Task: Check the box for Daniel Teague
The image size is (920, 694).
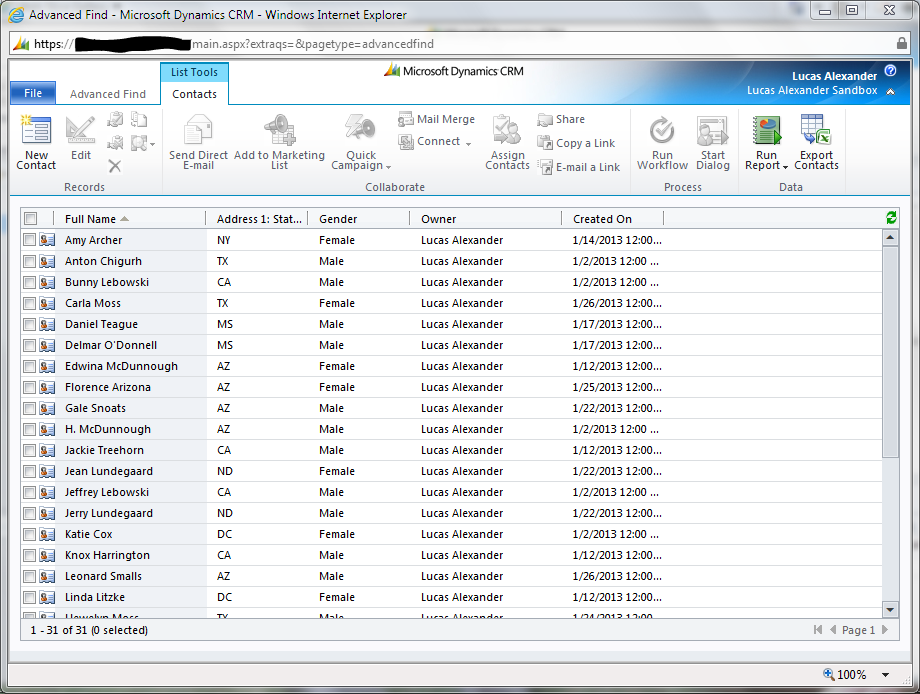Action: 29,324
